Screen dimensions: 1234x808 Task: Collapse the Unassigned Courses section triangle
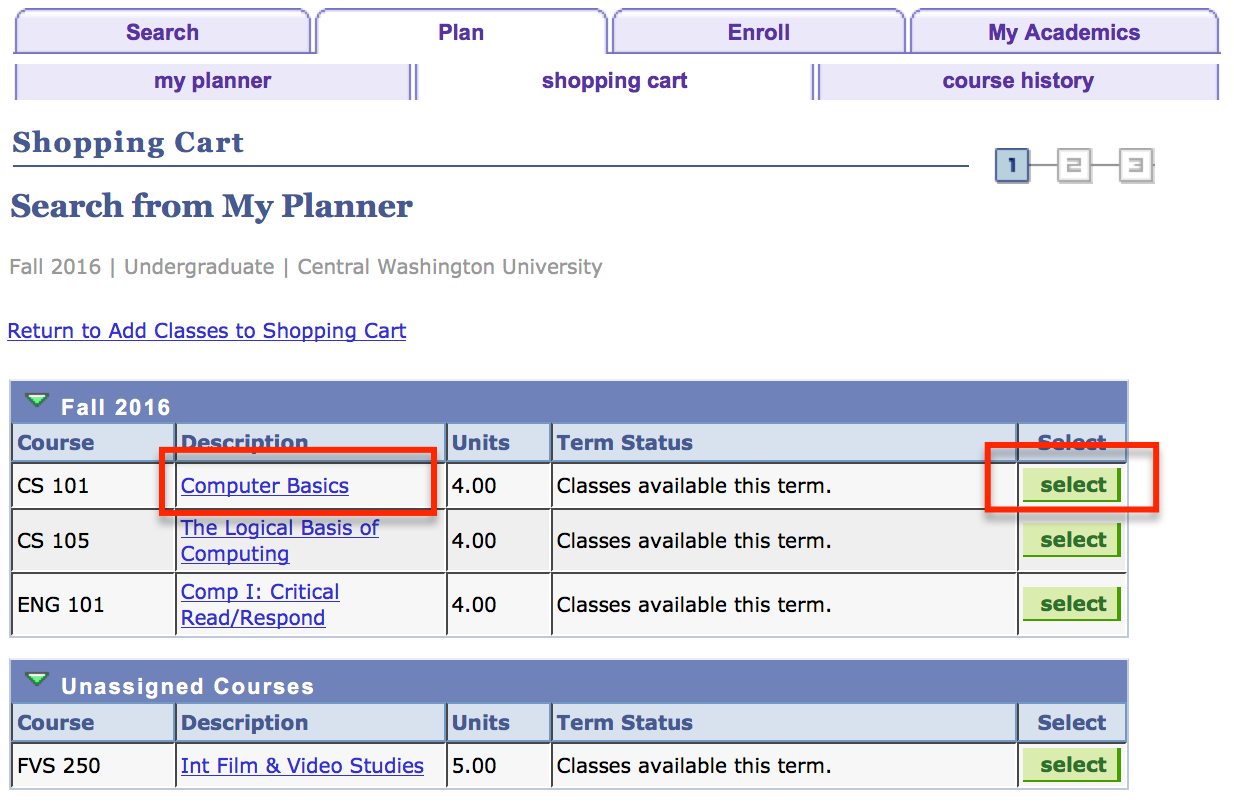click(37, 681)
